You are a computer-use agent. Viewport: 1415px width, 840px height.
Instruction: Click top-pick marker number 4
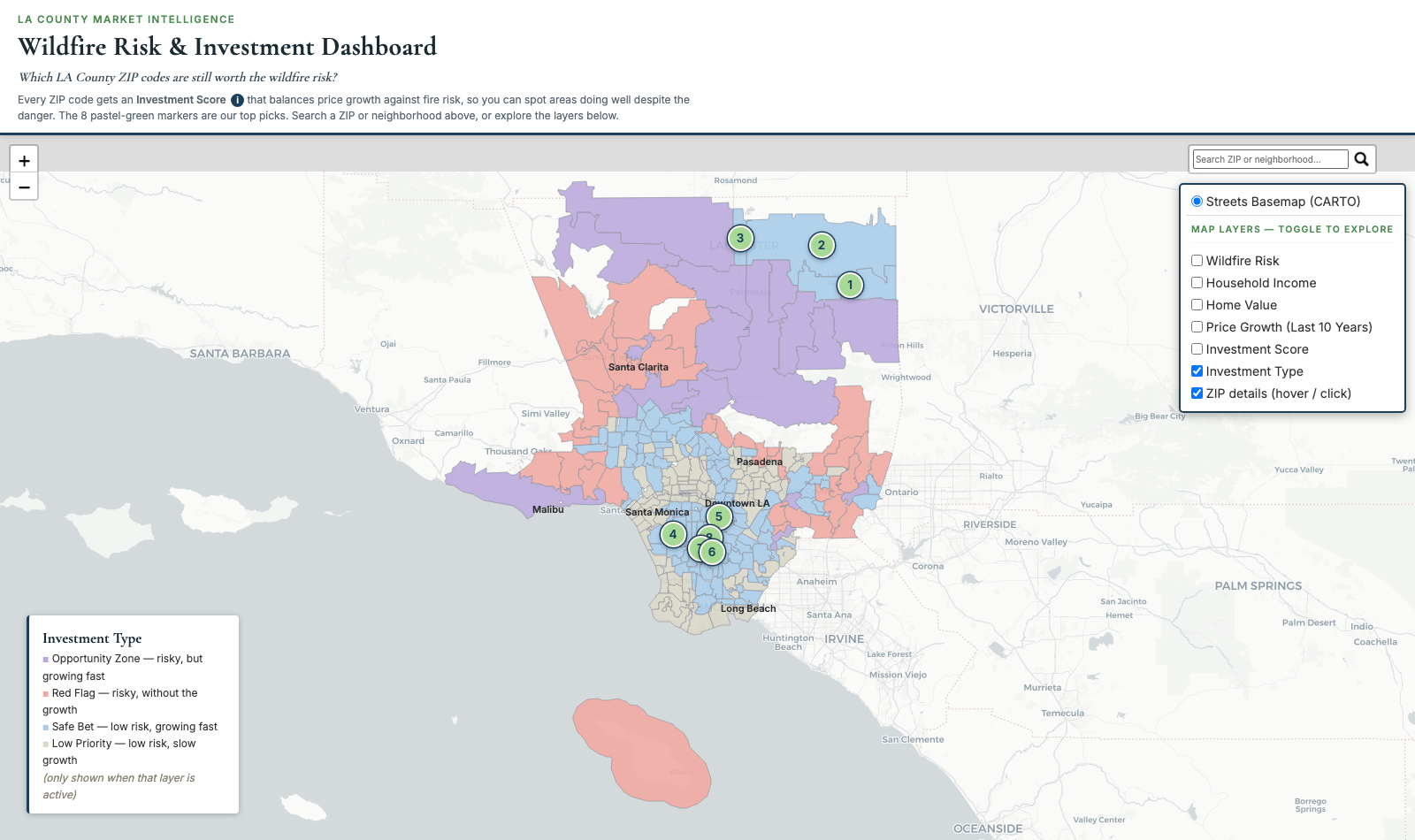[673, 534]
